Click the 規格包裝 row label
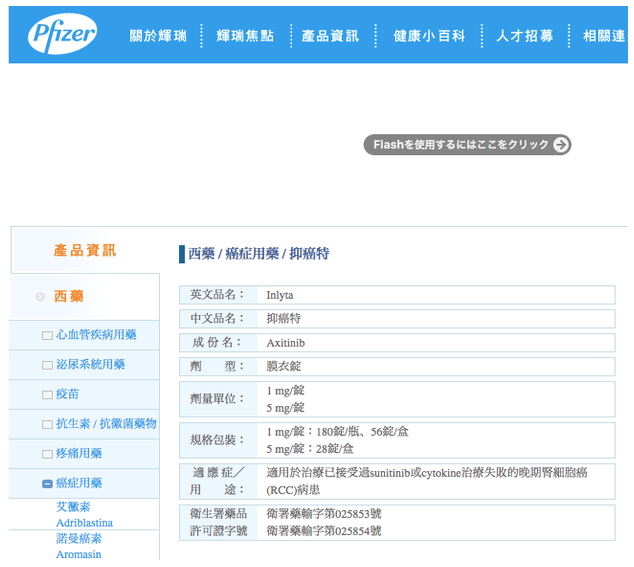The height and width of the screenshot is (567, 634). click(218, 440)
